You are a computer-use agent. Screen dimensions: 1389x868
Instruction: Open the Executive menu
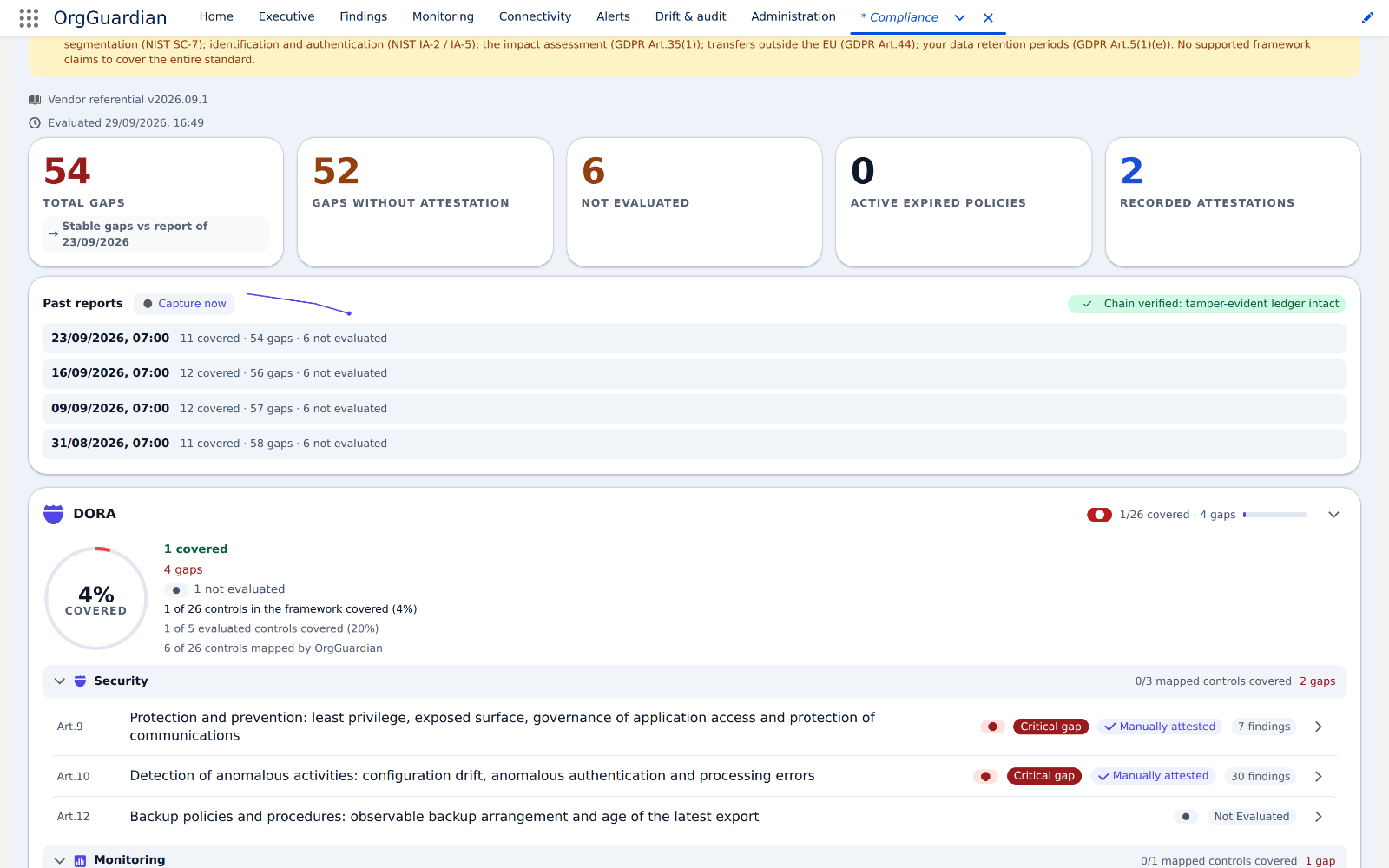pyautogui.click(x=286, y=16)
